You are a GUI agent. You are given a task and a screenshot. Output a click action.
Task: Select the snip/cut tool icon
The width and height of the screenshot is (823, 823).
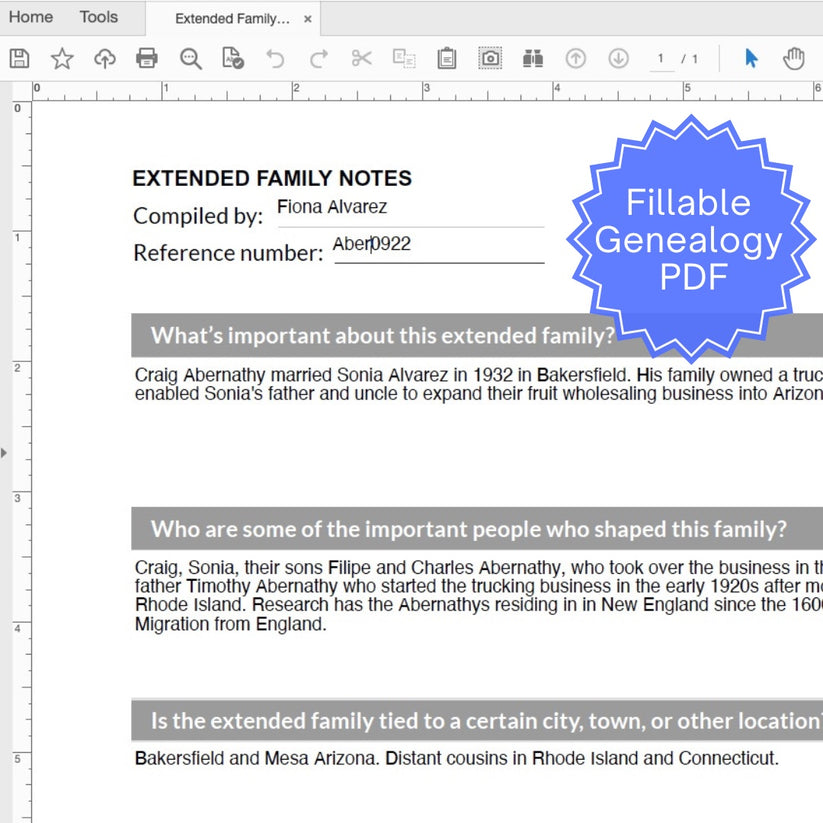(361, 57)
